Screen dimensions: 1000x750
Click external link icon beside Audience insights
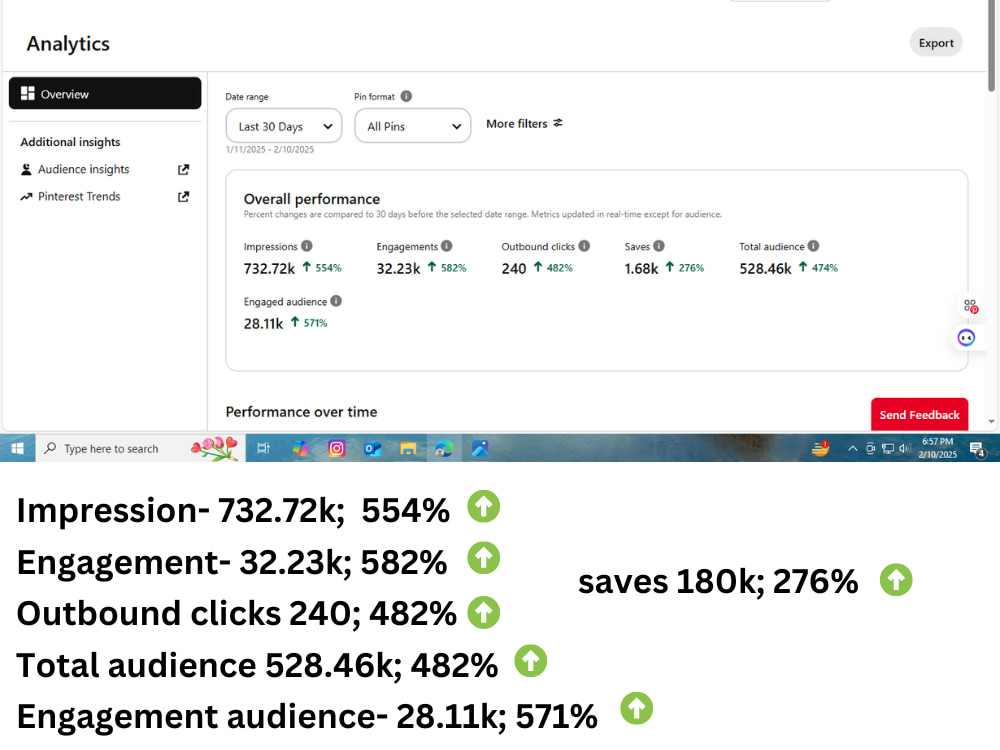pos(184,169)
